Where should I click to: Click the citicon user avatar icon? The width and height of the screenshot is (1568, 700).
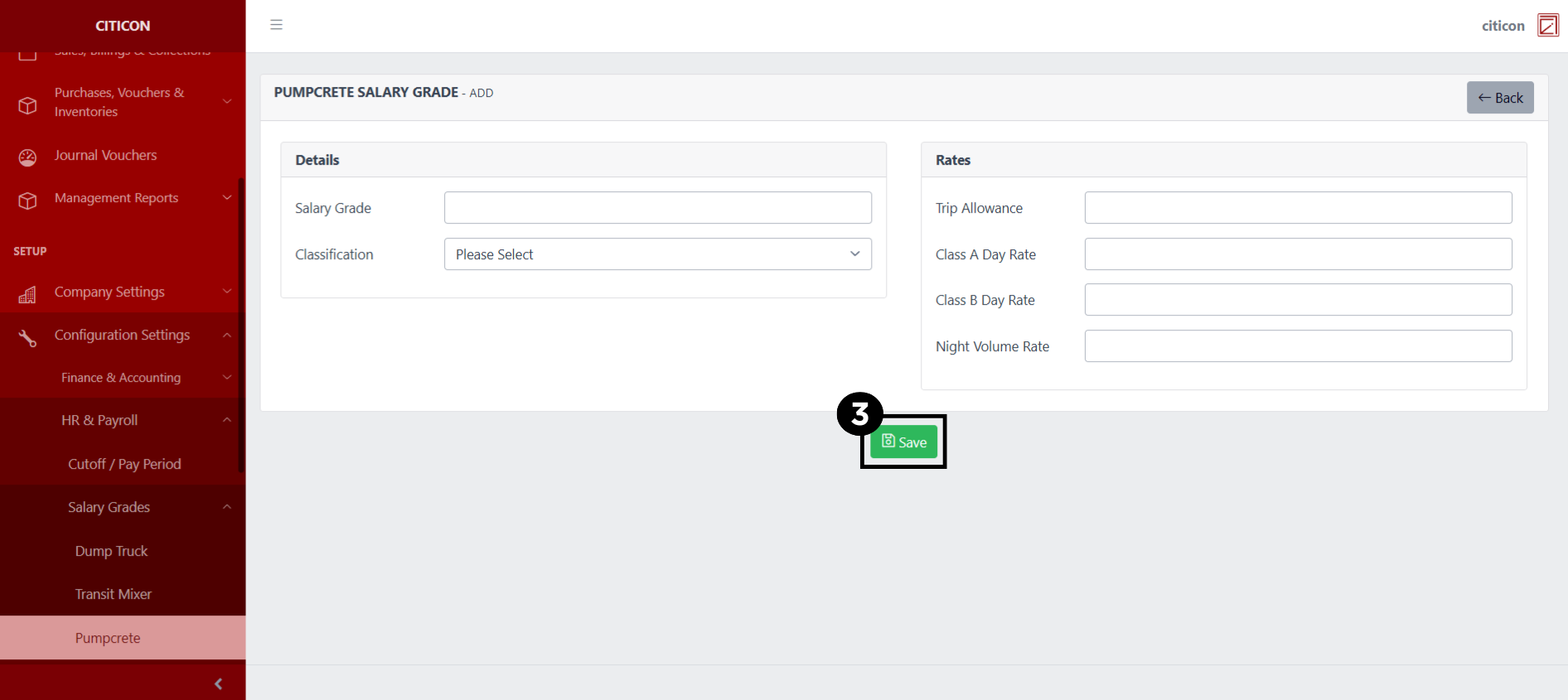tap(1547, 26)
